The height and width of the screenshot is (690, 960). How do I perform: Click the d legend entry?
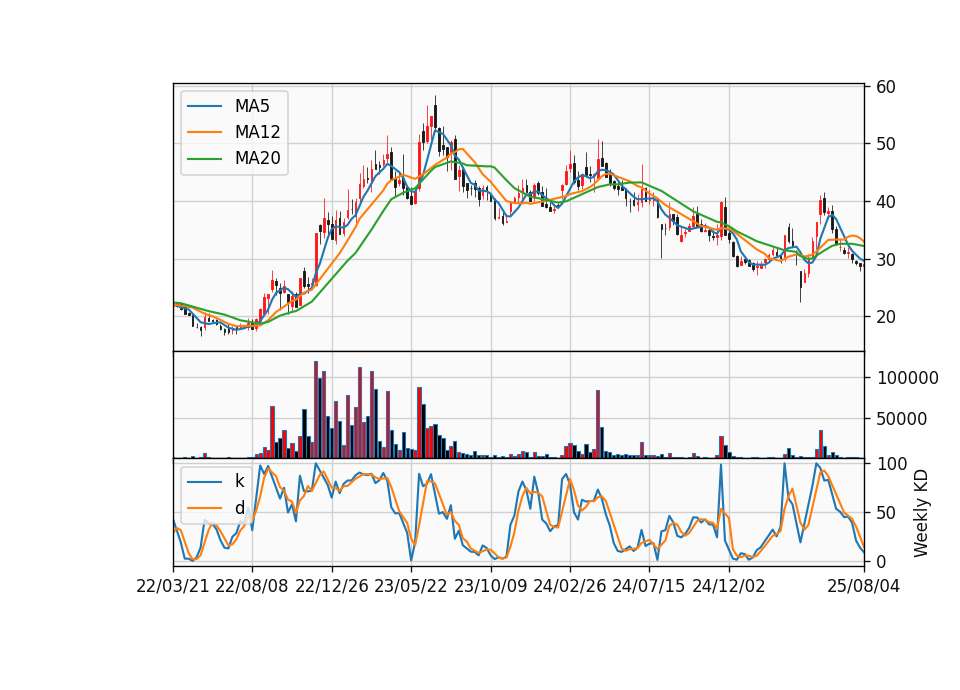coord(239,508)
